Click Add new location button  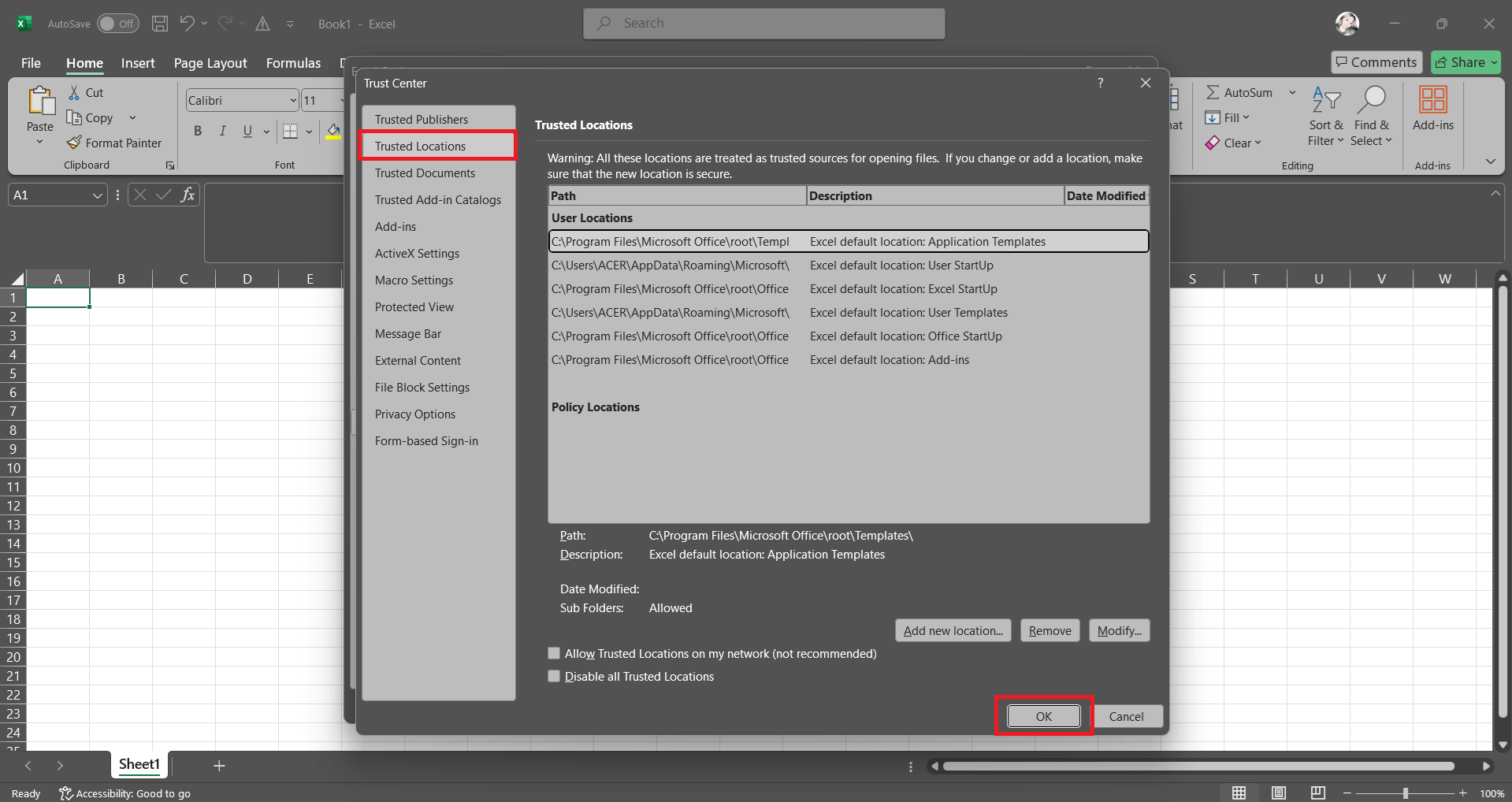point(953,630)
